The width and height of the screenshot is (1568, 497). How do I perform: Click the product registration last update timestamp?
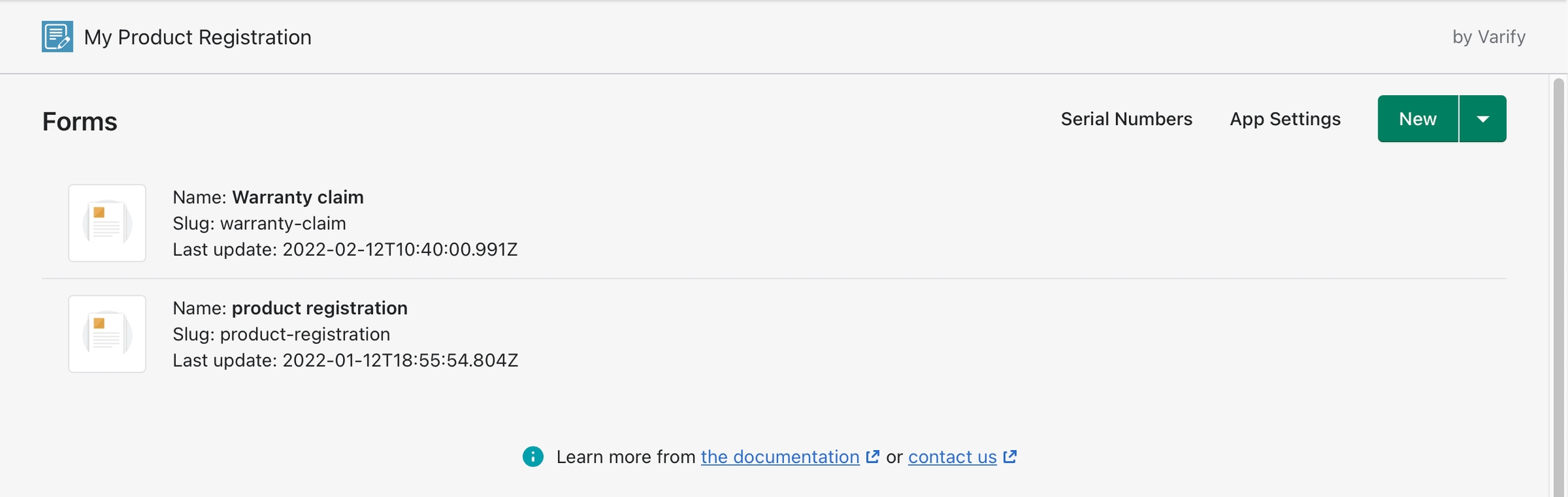[399, 360]
